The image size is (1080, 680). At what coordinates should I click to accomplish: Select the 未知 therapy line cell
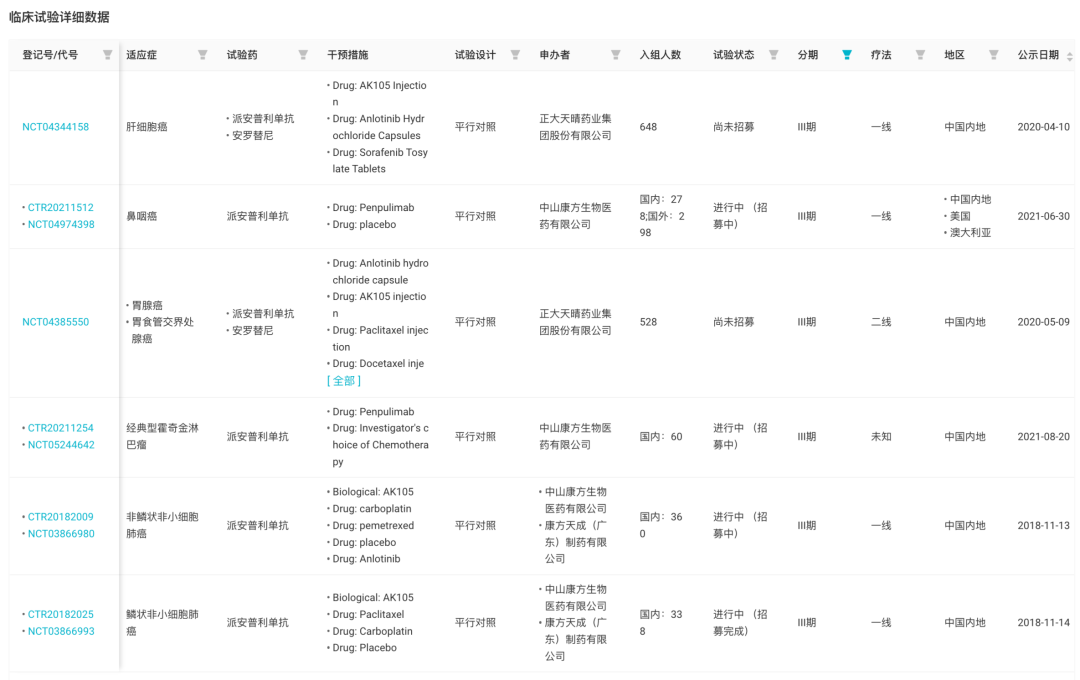tap(881, 436)
